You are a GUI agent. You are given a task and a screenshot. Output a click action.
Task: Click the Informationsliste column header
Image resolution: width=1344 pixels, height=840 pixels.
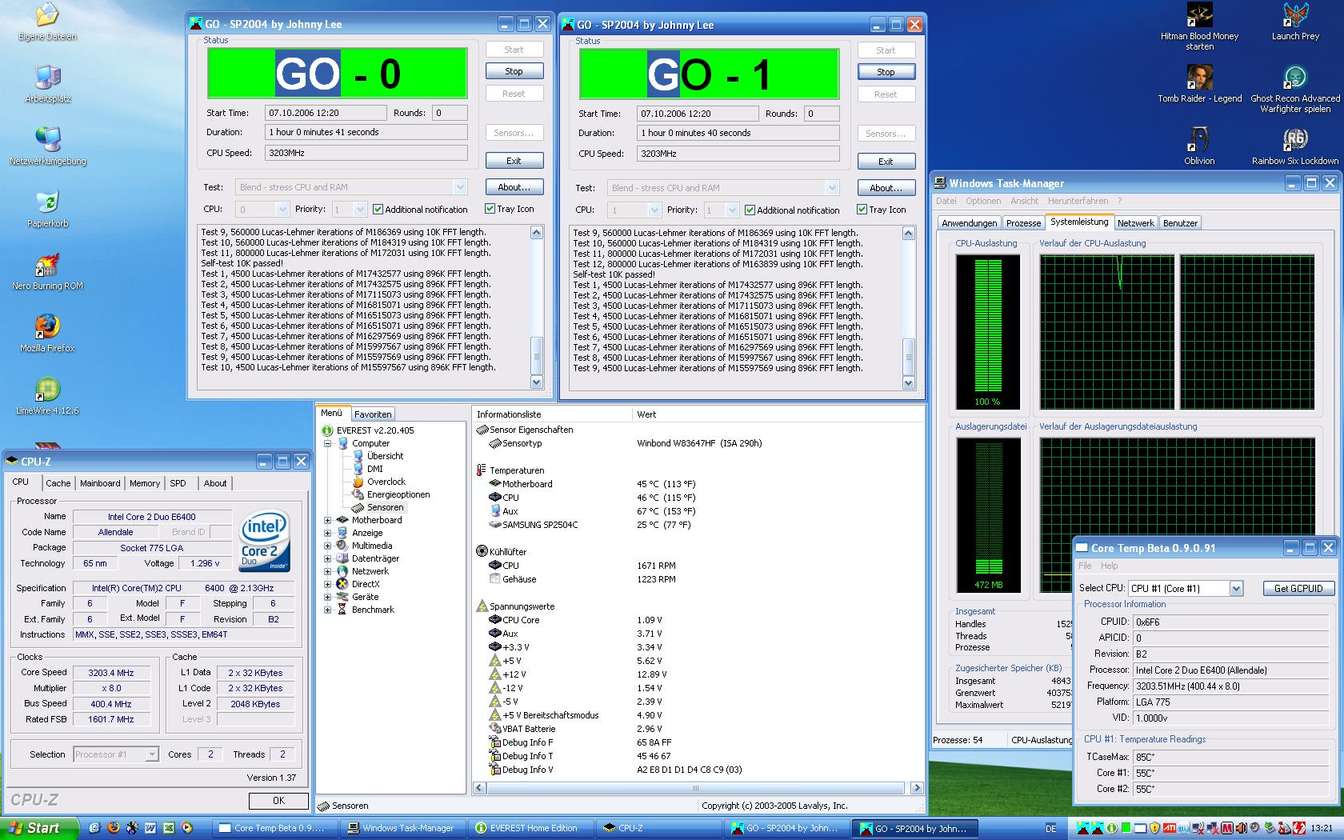pyautogui.click(x=551, y=414)
